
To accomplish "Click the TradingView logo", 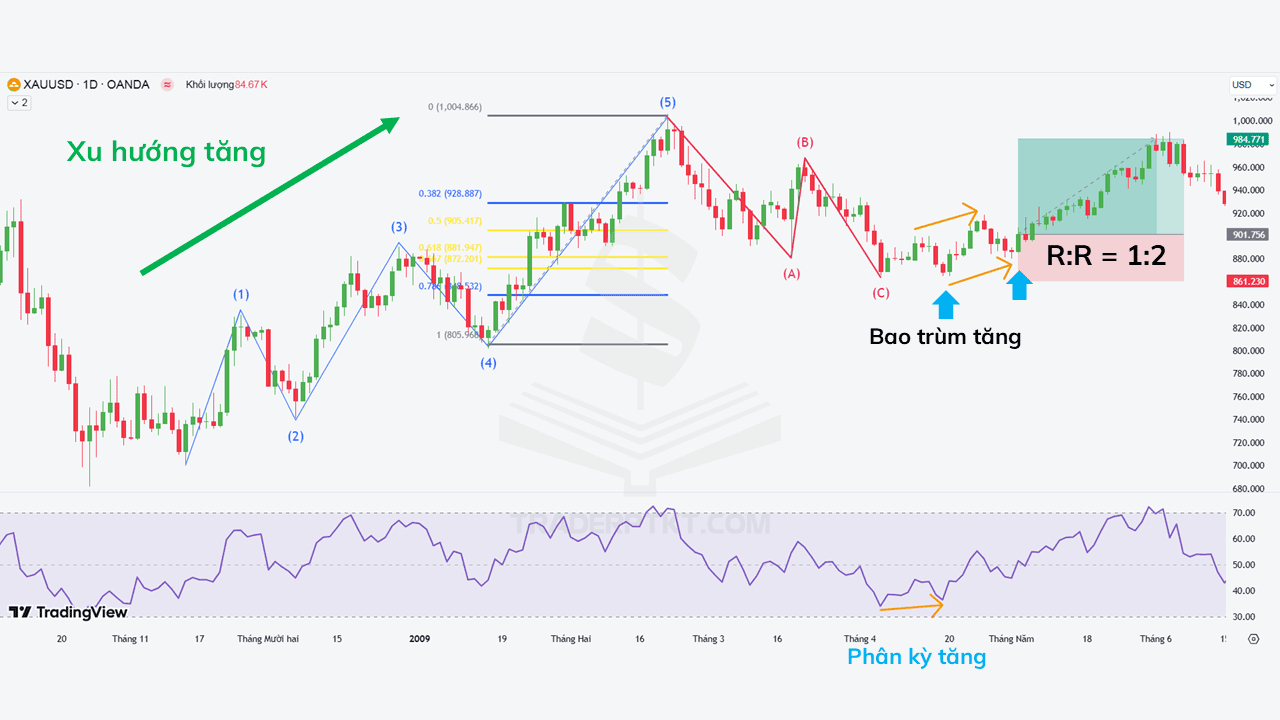I will (68, 612).
